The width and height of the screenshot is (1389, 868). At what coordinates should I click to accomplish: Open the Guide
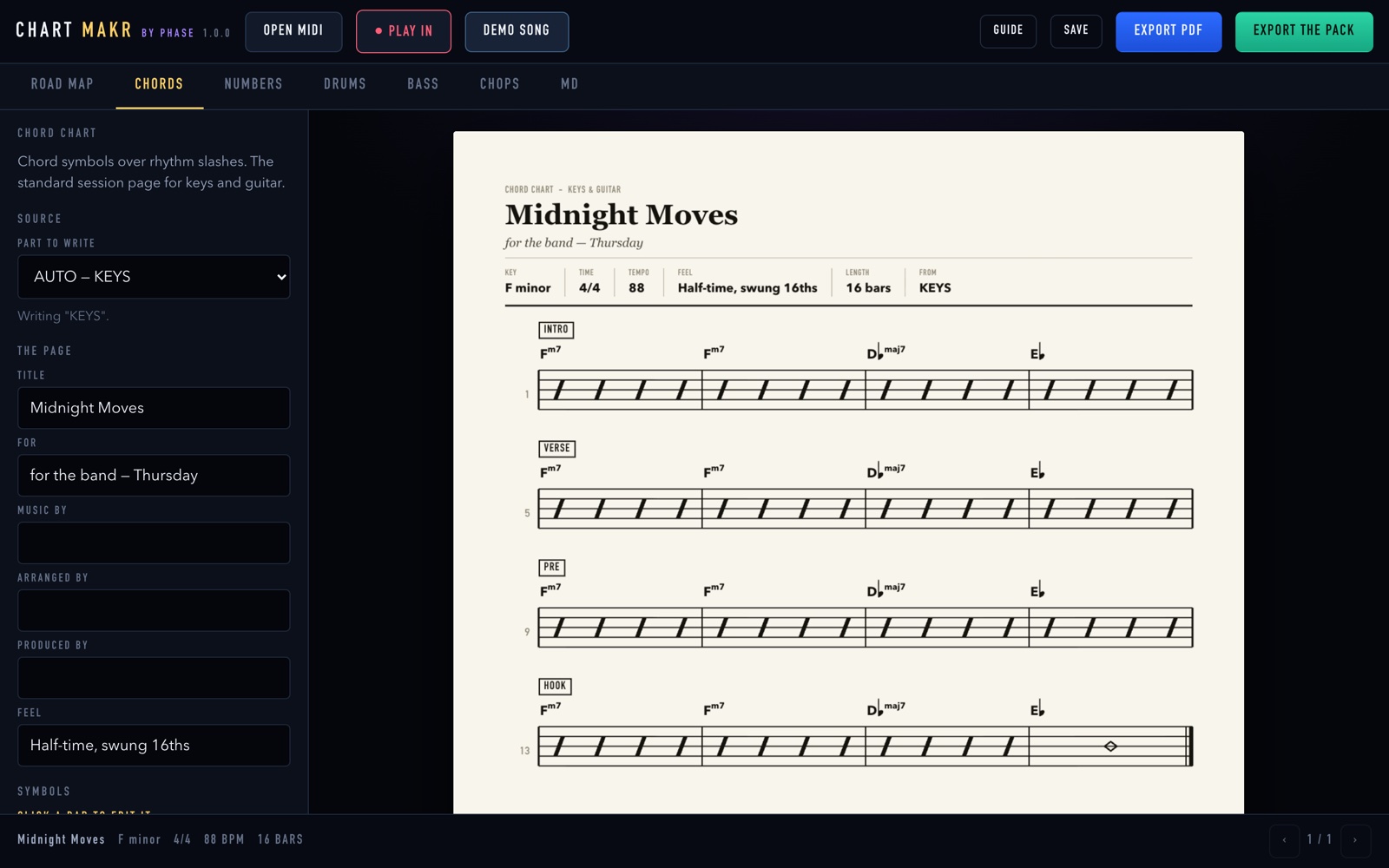coord(1008,30)
